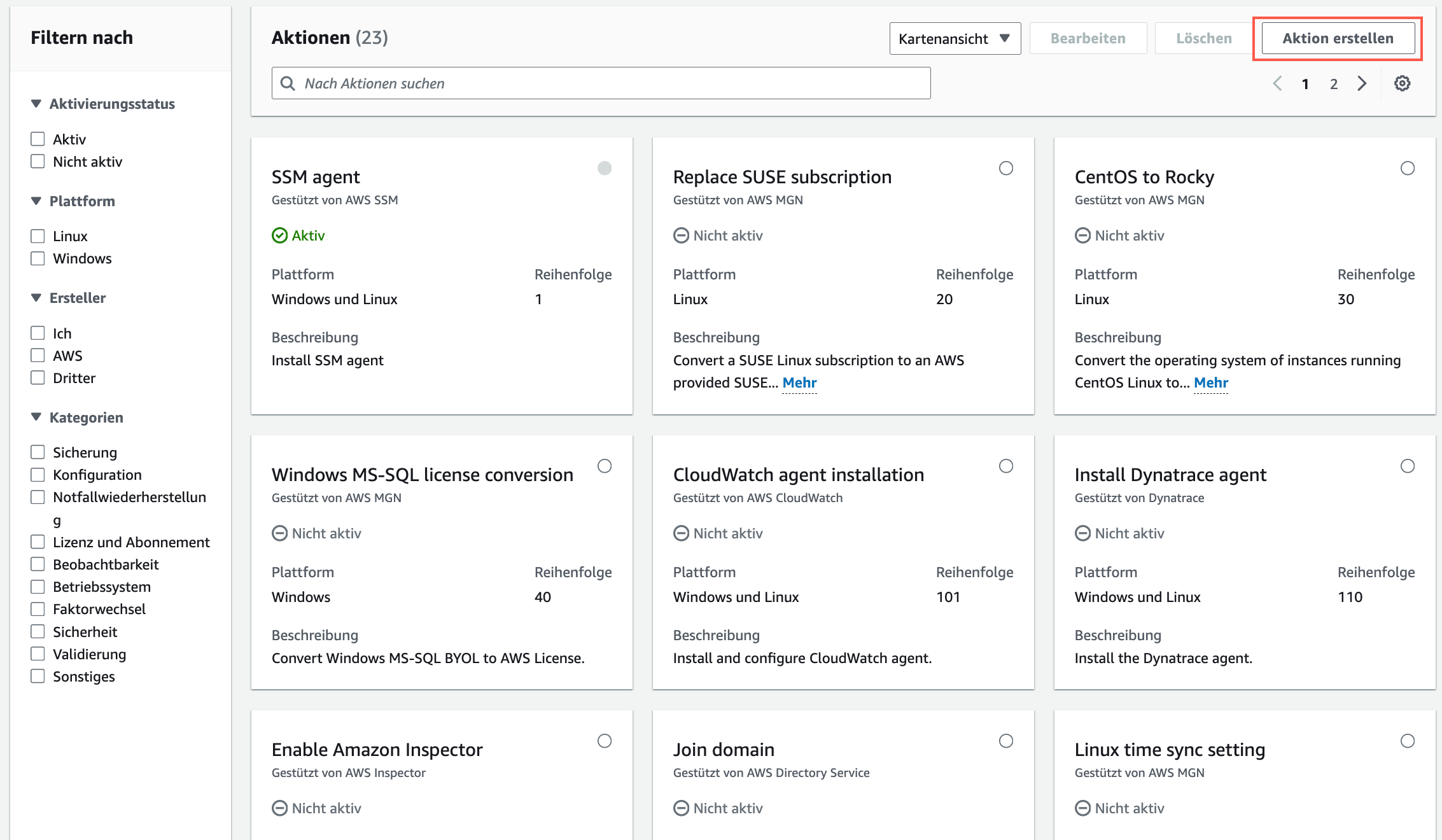Viewport: 1442px width, 840px height.
Task: Click the Aktion erstellen button
Action: point(1338,38)
